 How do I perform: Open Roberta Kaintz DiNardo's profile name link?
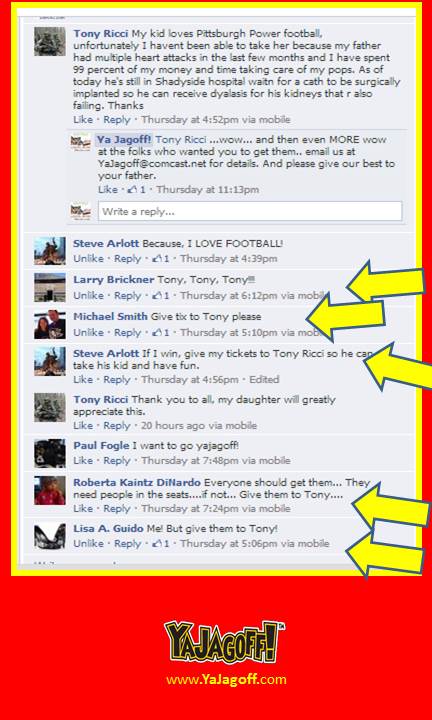tap(137, 483)
